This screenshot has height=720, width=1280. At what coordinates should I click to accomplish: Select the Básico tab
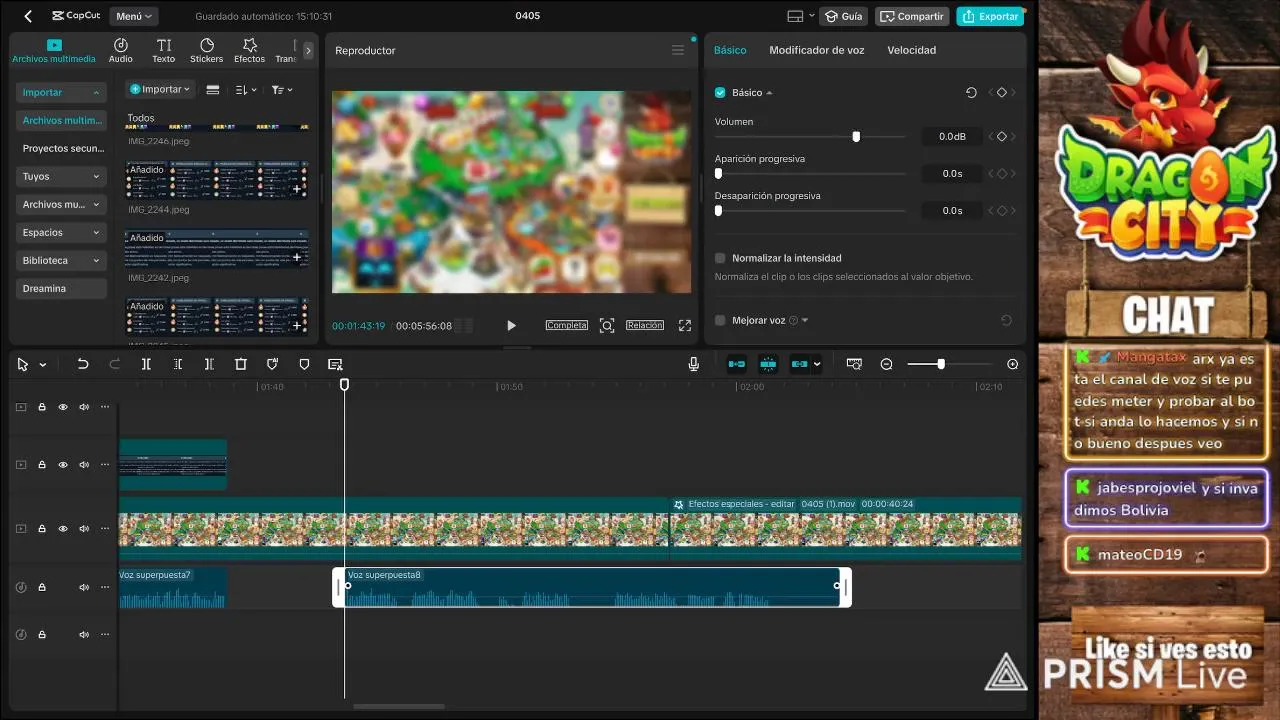point(730,50)
